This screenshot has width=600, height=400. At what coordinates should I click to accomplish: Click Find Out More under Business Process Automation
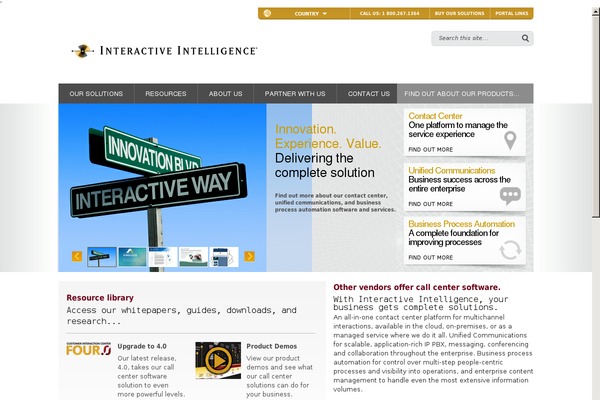point(430,258)
